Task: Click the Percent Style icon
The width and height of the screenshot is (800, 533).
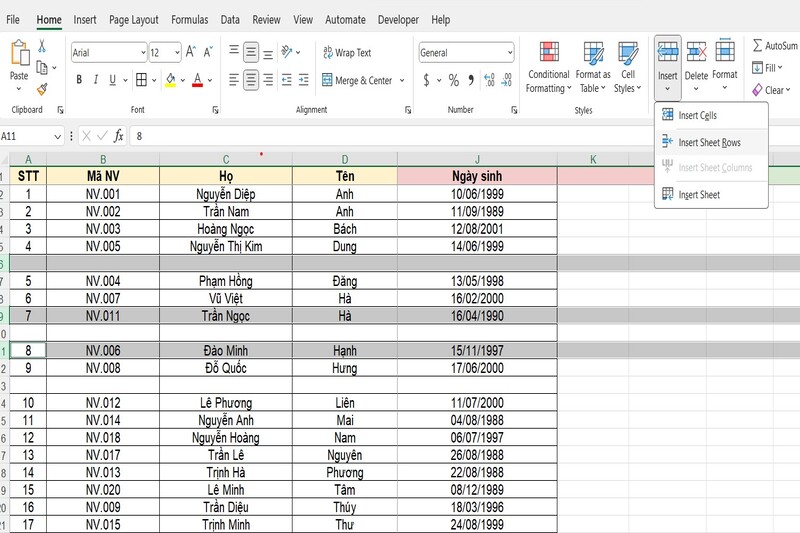Action: click(453, 80)
